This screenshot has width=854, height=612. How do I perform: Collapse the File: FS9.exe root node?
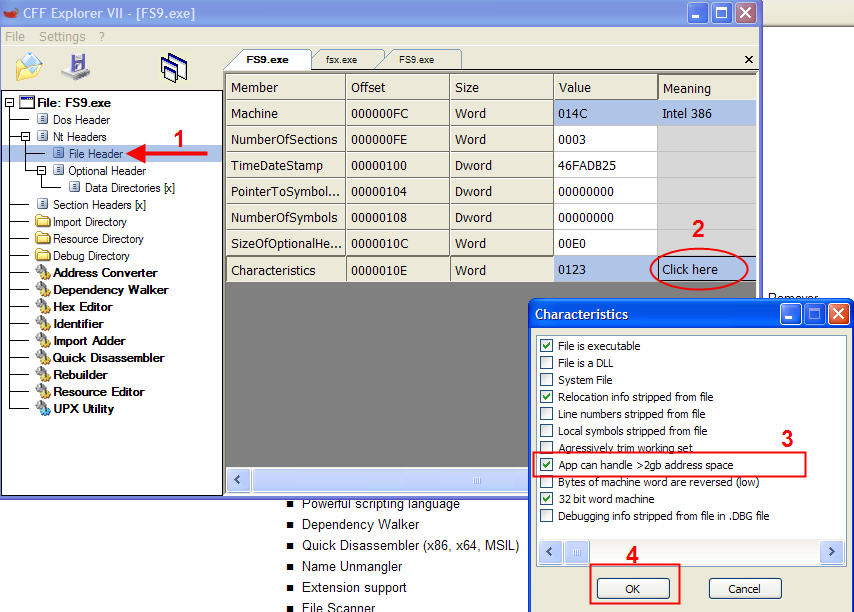tap(10, 102)
